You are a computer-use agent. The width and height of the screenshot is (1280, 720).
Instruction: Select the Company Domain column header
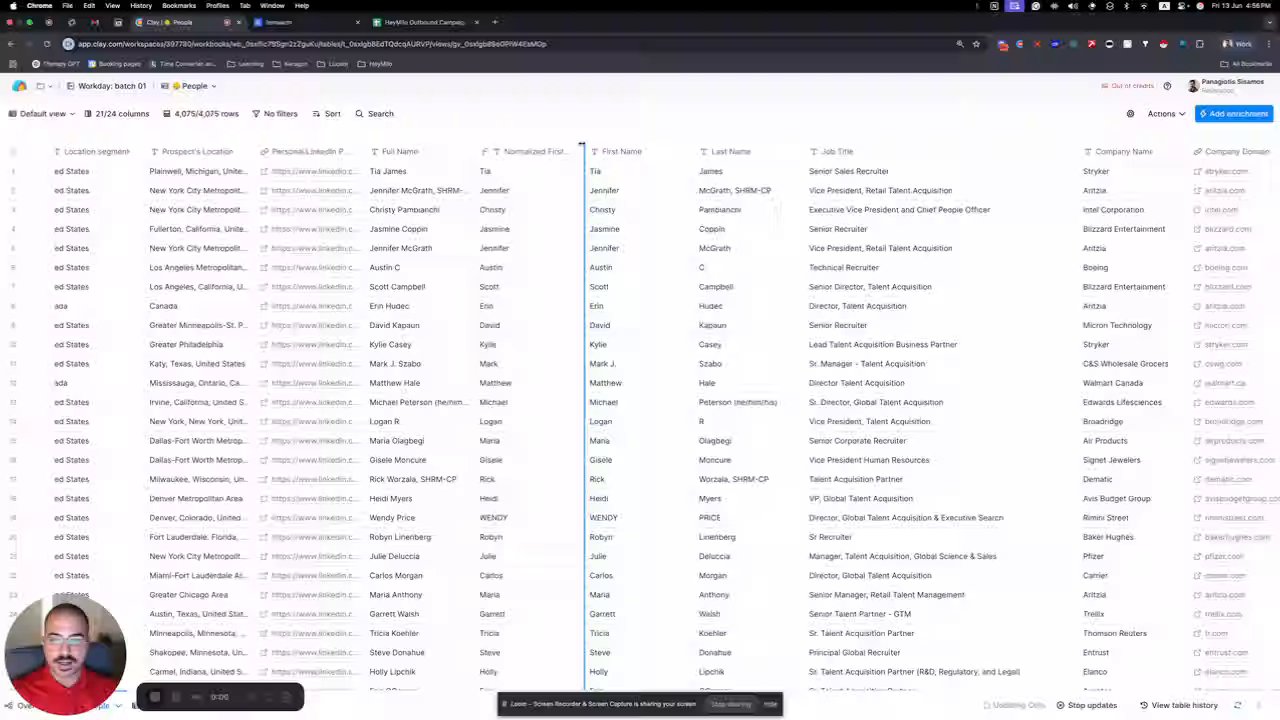point(1231,152)
